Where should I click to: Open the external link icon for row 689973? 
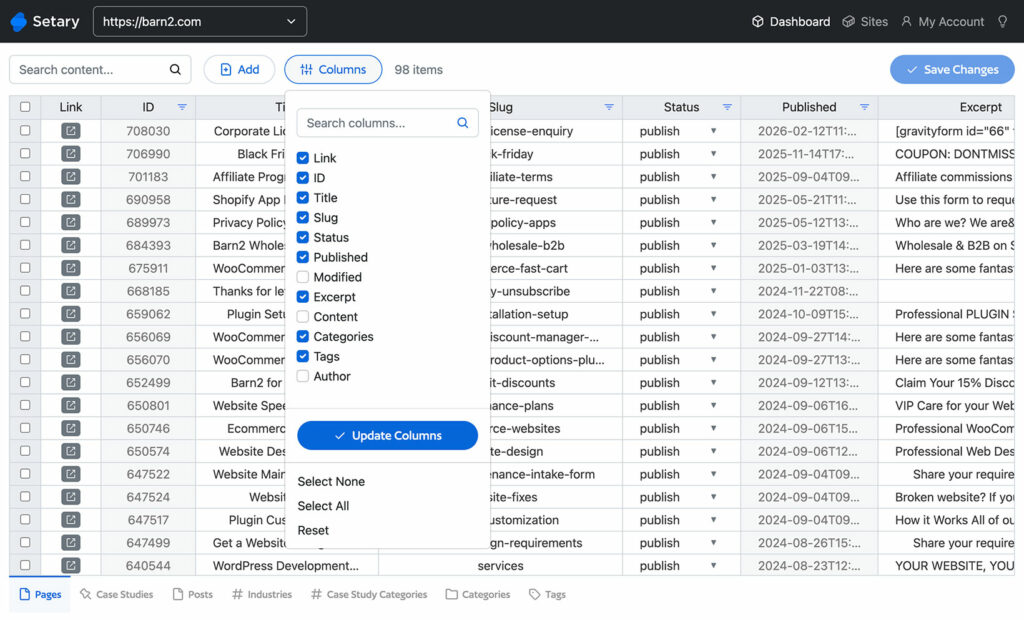[71, 222]
